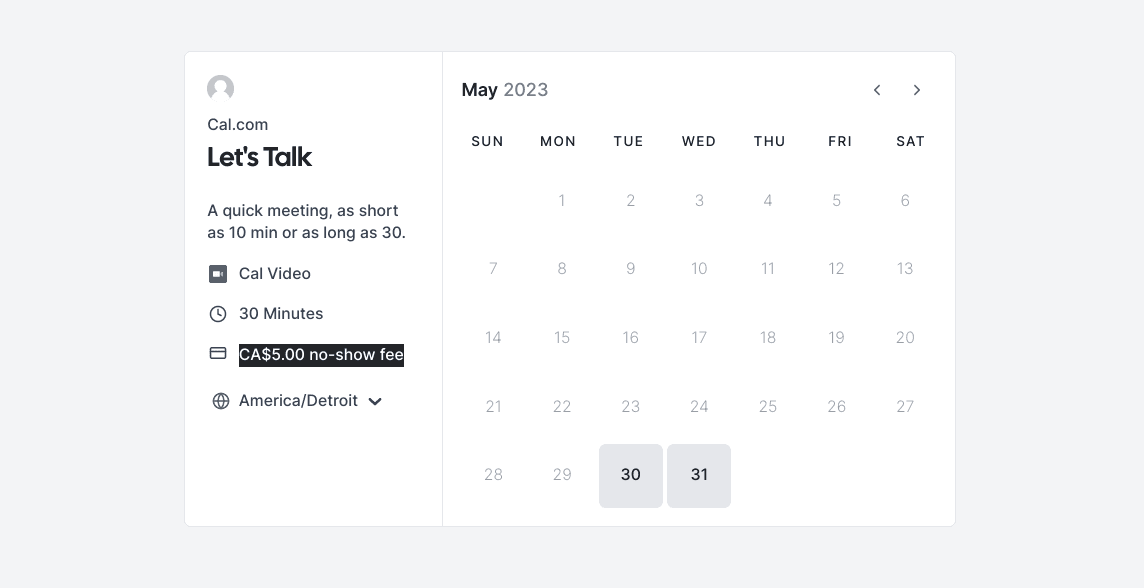This screenshot has width=1144, height=588.
Task: Click the Let's Talk event title
Action: coord(260,157)
